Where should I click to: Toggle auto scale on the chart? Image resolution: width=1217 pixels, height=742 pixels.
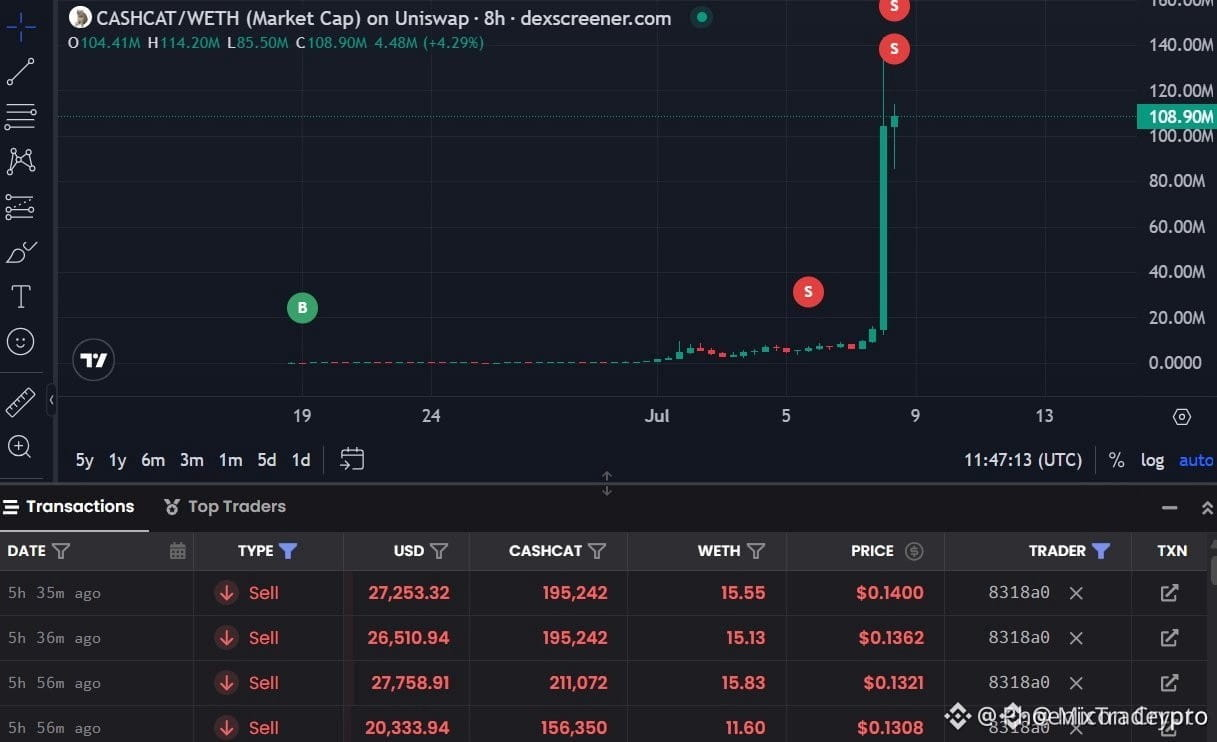click(x=1196, y=460)
